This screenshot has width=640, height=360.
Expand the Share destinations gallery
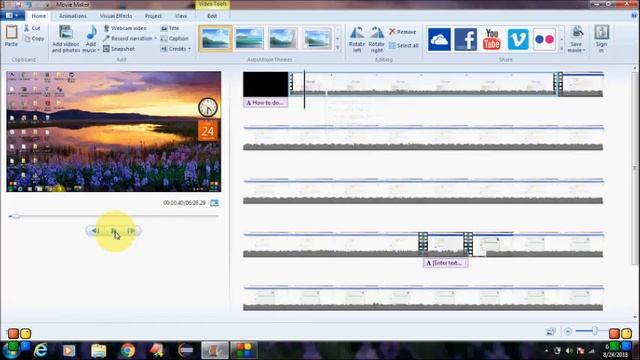(x=562, y=49)
